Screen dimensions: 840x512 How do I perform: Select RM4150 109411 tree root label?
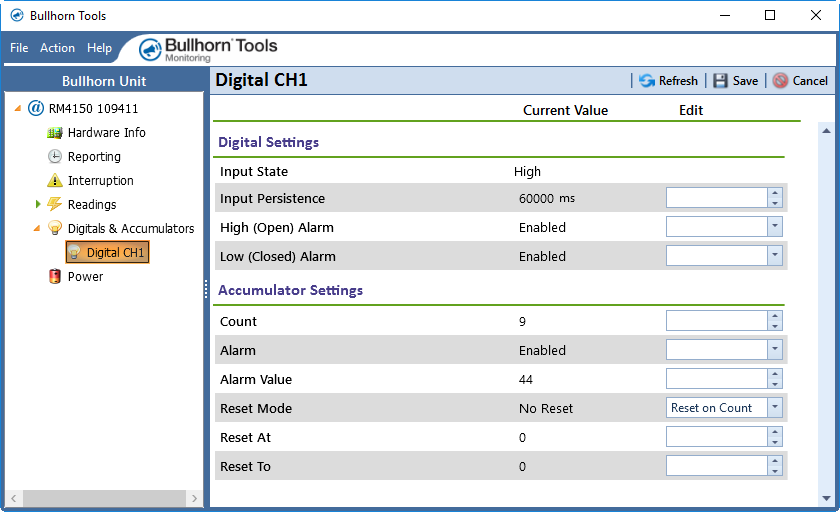tap(93, 108)
